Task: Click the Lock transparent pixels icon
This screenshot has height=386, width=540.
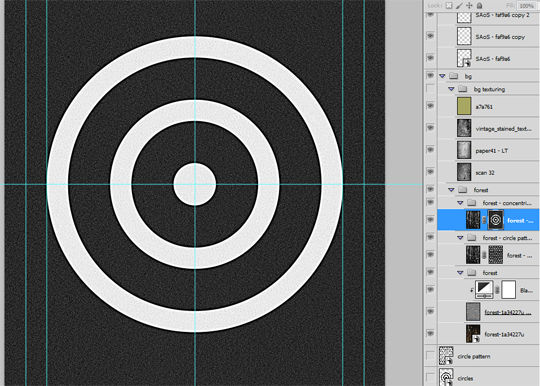Action: 449,5
